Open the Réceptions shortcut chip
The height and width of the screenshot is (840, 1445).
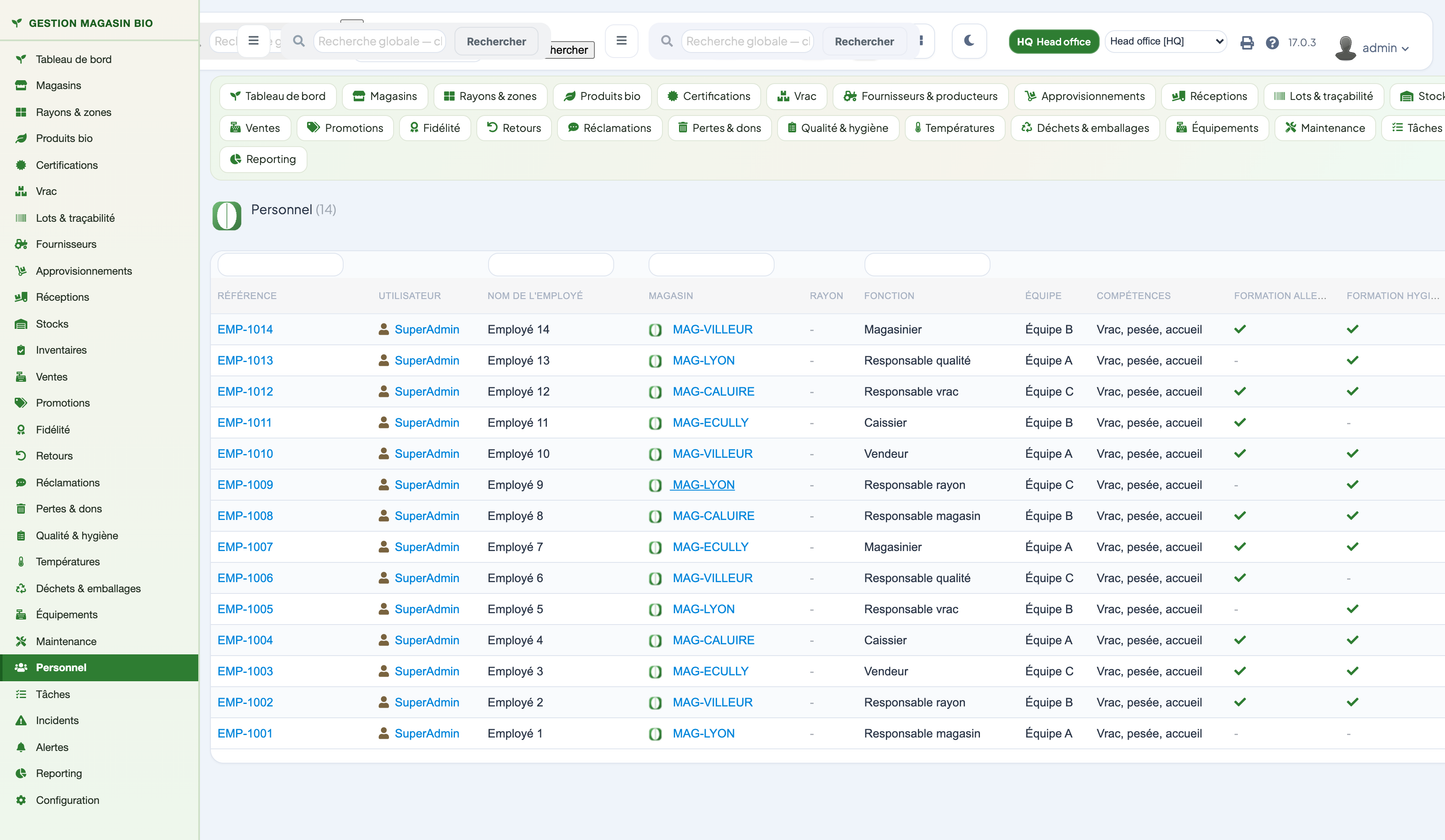click(x=1210, y=96)
